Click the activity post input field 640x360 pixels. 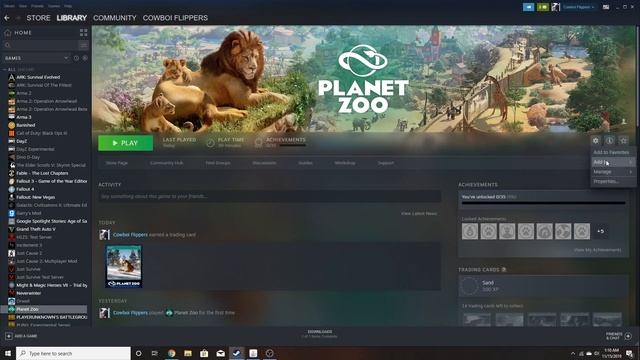tap(269, 196)
